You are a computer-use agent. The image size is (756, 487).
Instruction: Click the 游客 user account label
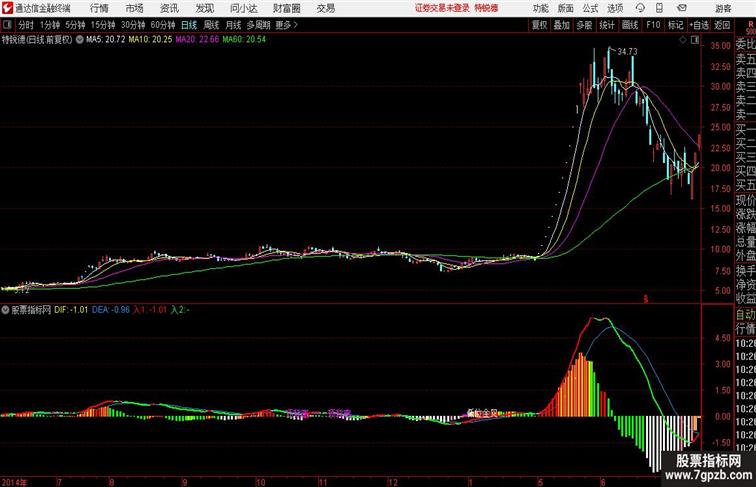pyautogui.click(x=723, y=8)
